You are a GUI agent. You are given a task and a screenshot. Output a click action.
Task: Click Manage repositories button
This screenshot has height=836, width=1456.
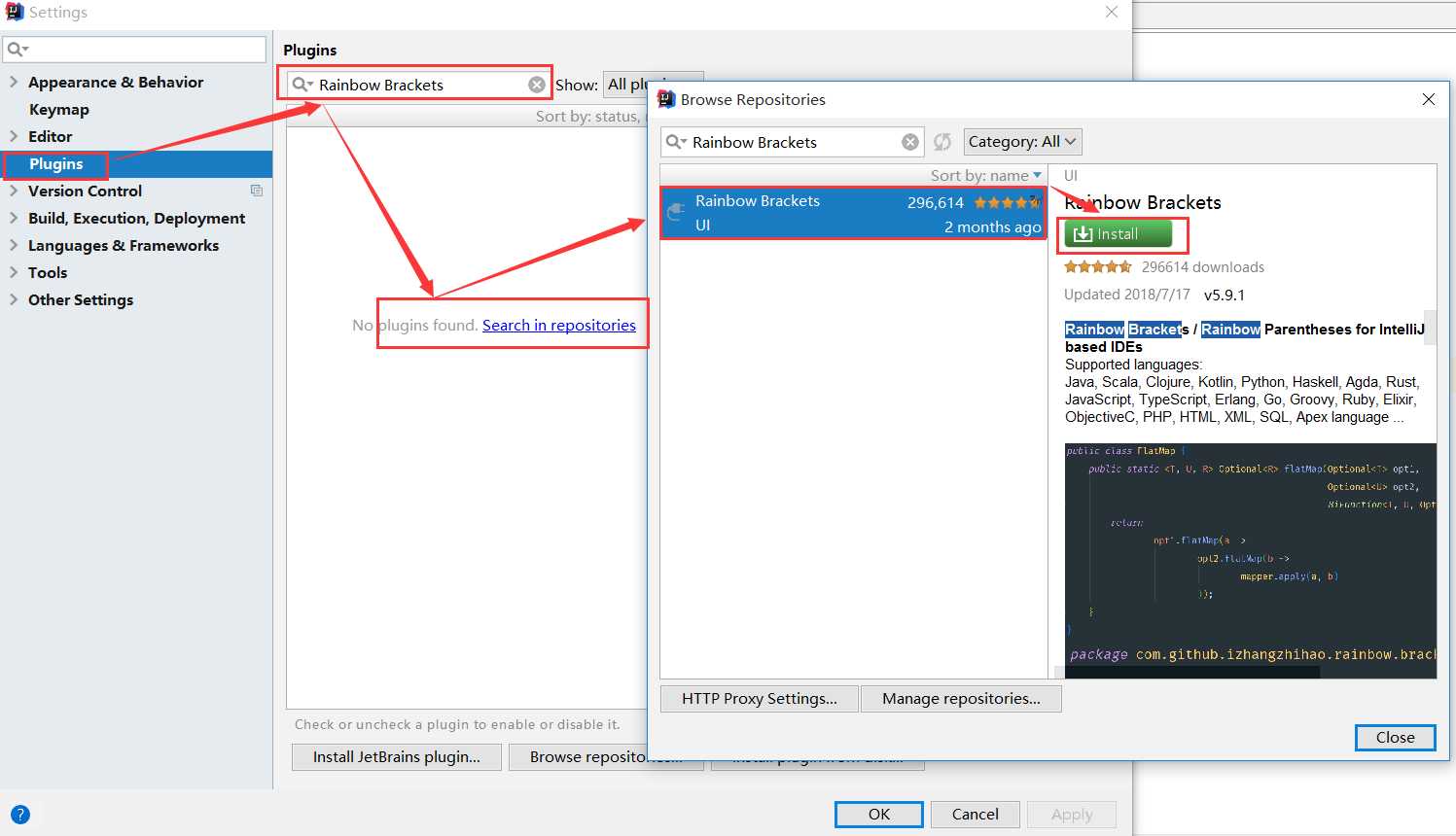coord(961,698)
